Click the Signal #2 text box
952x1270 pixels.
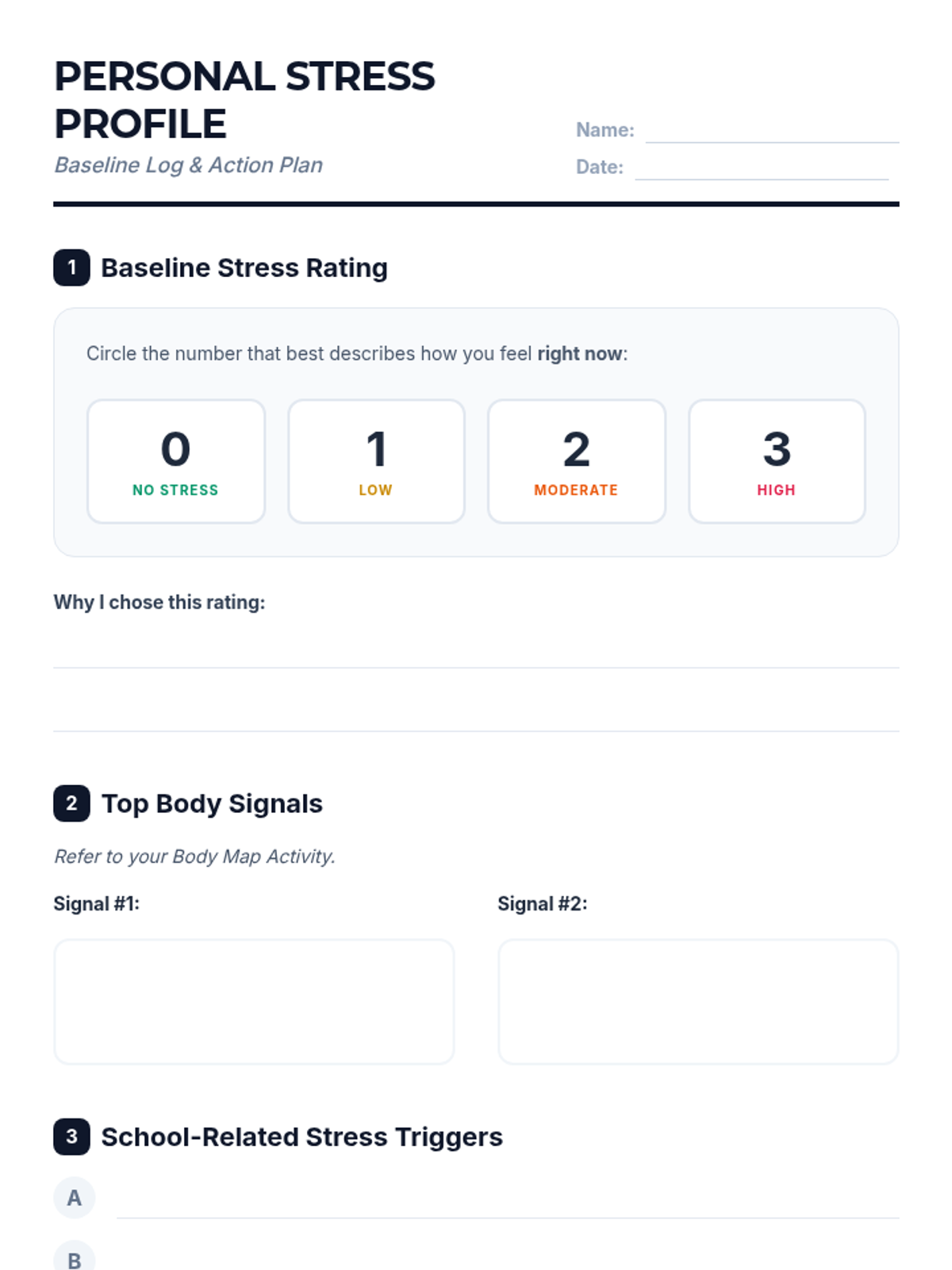point(698,1002)
